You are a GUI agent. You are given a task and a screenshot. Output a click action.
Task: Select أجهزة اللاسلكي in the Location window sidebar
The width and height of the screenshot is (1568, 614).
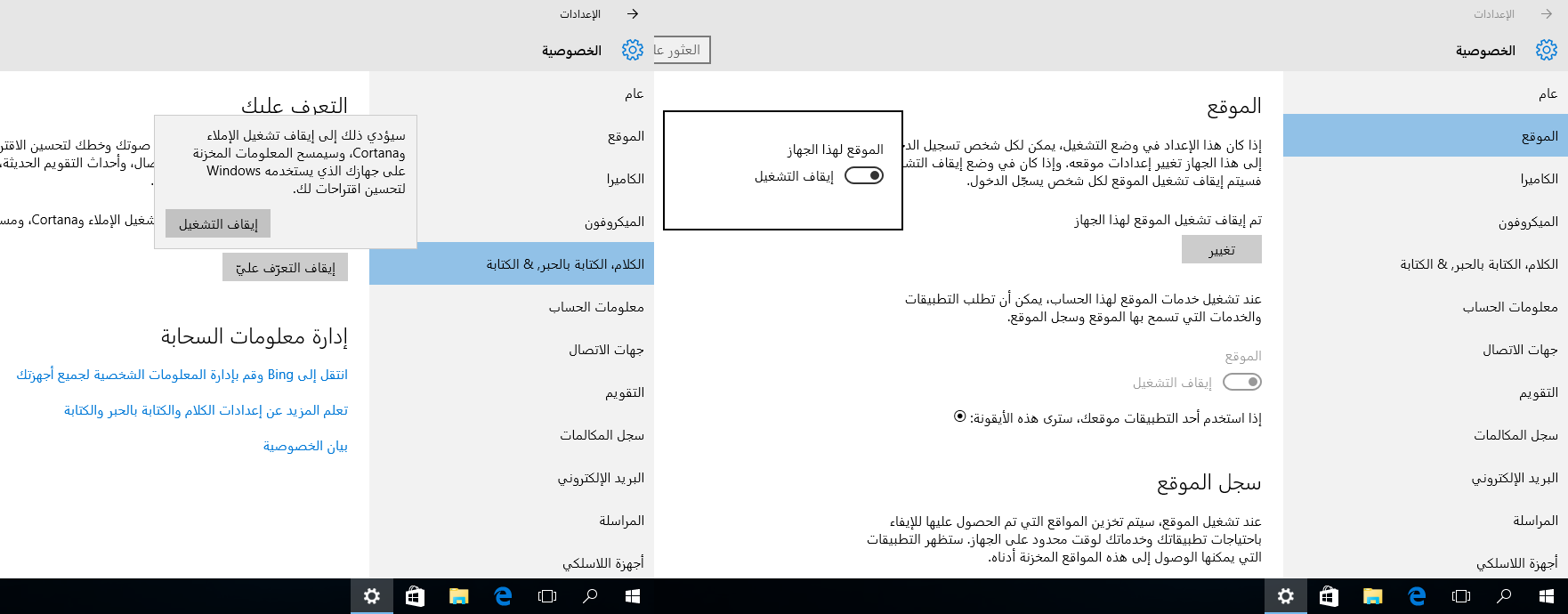(x=1426, y=561)
